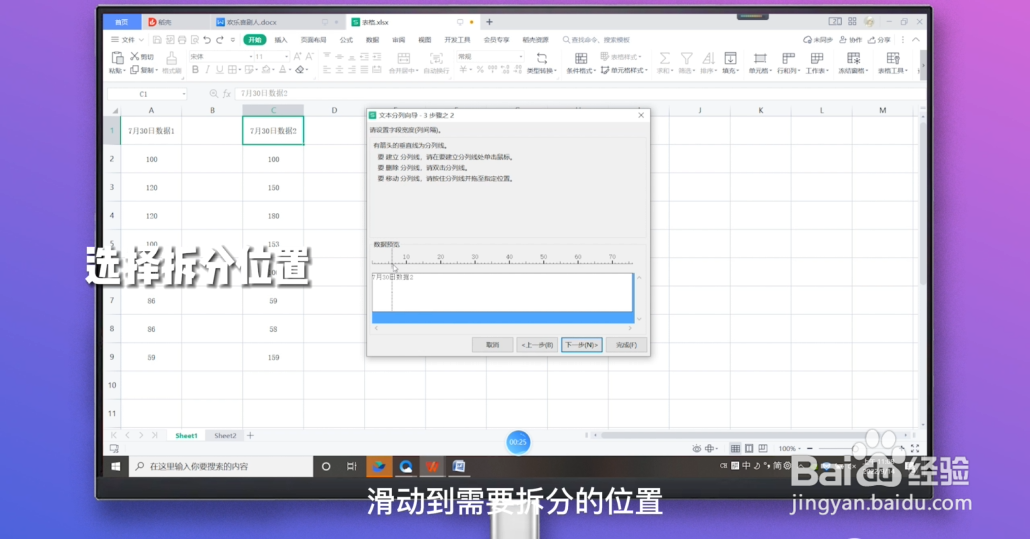
Task: Click Previous step (上一步) in wizard
Action: tap(537, 345)
